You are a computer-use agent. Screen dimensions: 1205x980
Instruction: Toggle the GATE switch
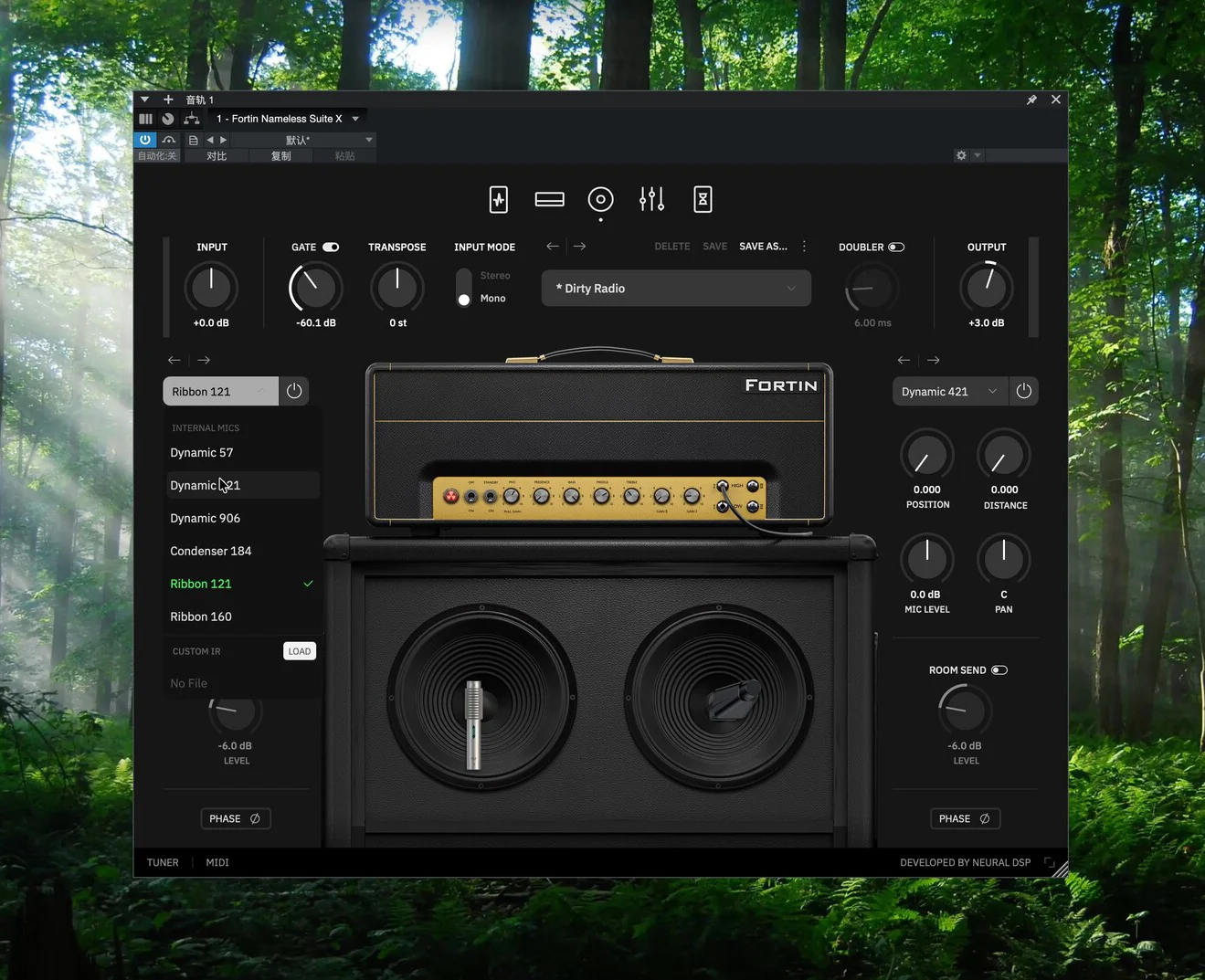pos(331,248)
